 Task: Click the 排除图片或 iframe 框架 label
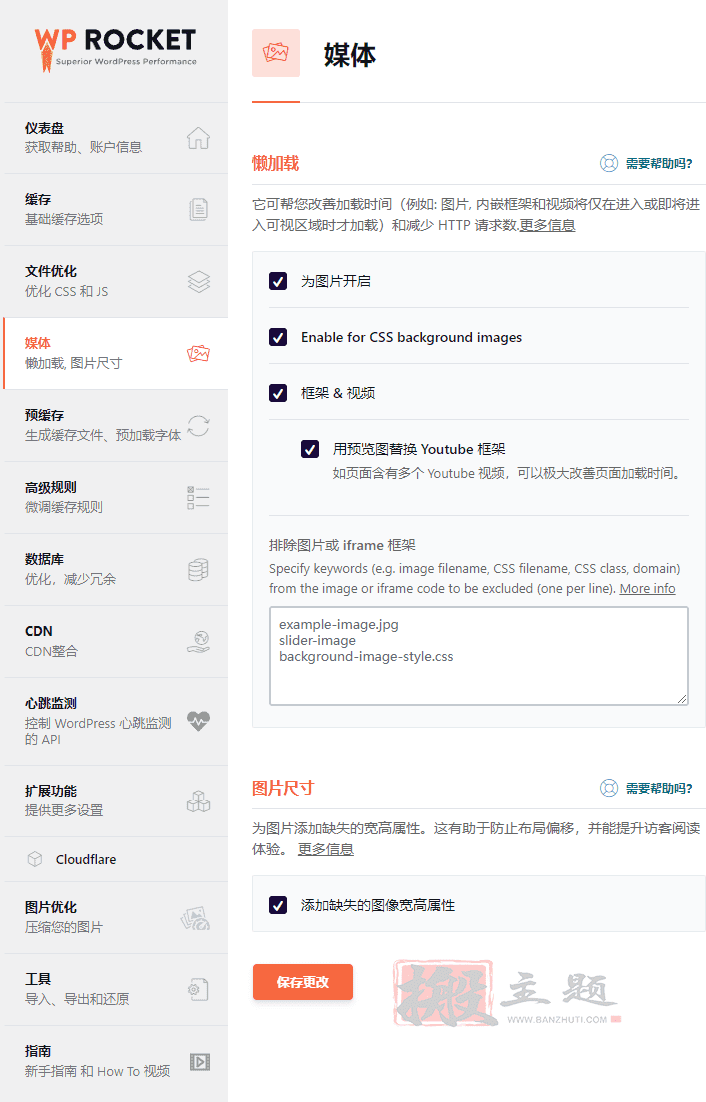click(342, 545)
